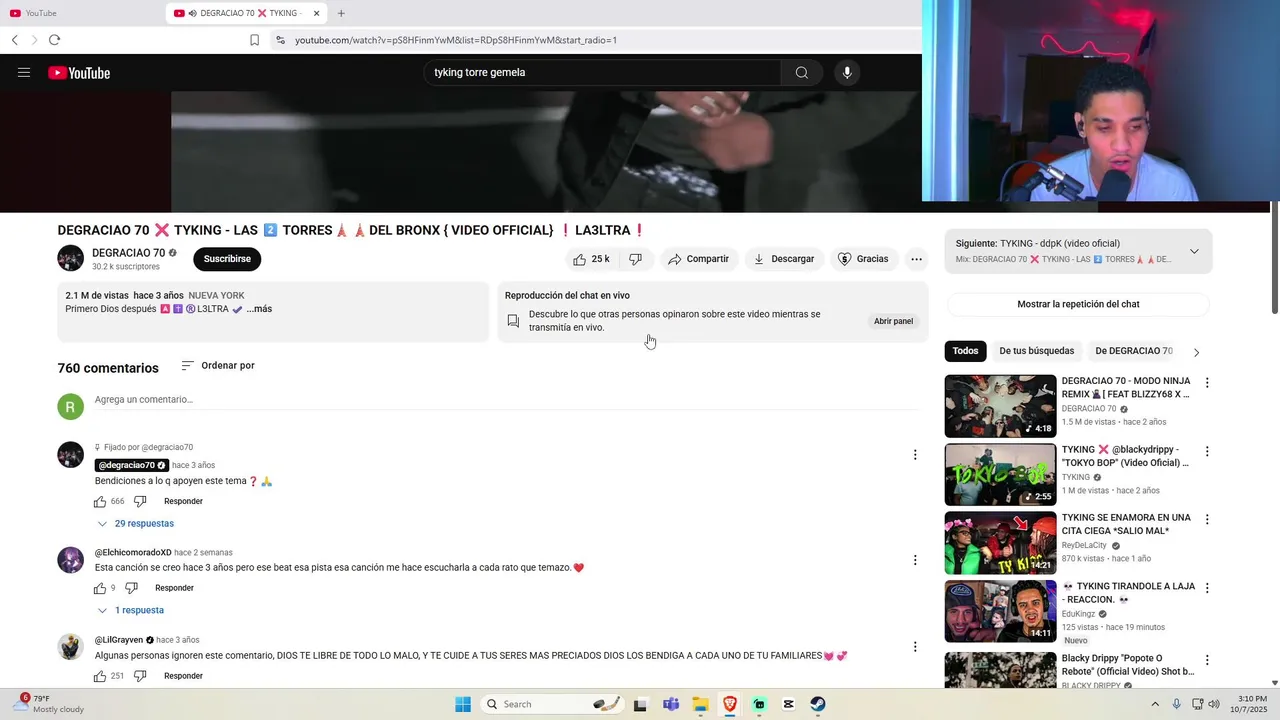Image resolution: width=1280 pixels, height=720 pixels.
Task: Click the site settings icon in address bar
Action: 280,40
